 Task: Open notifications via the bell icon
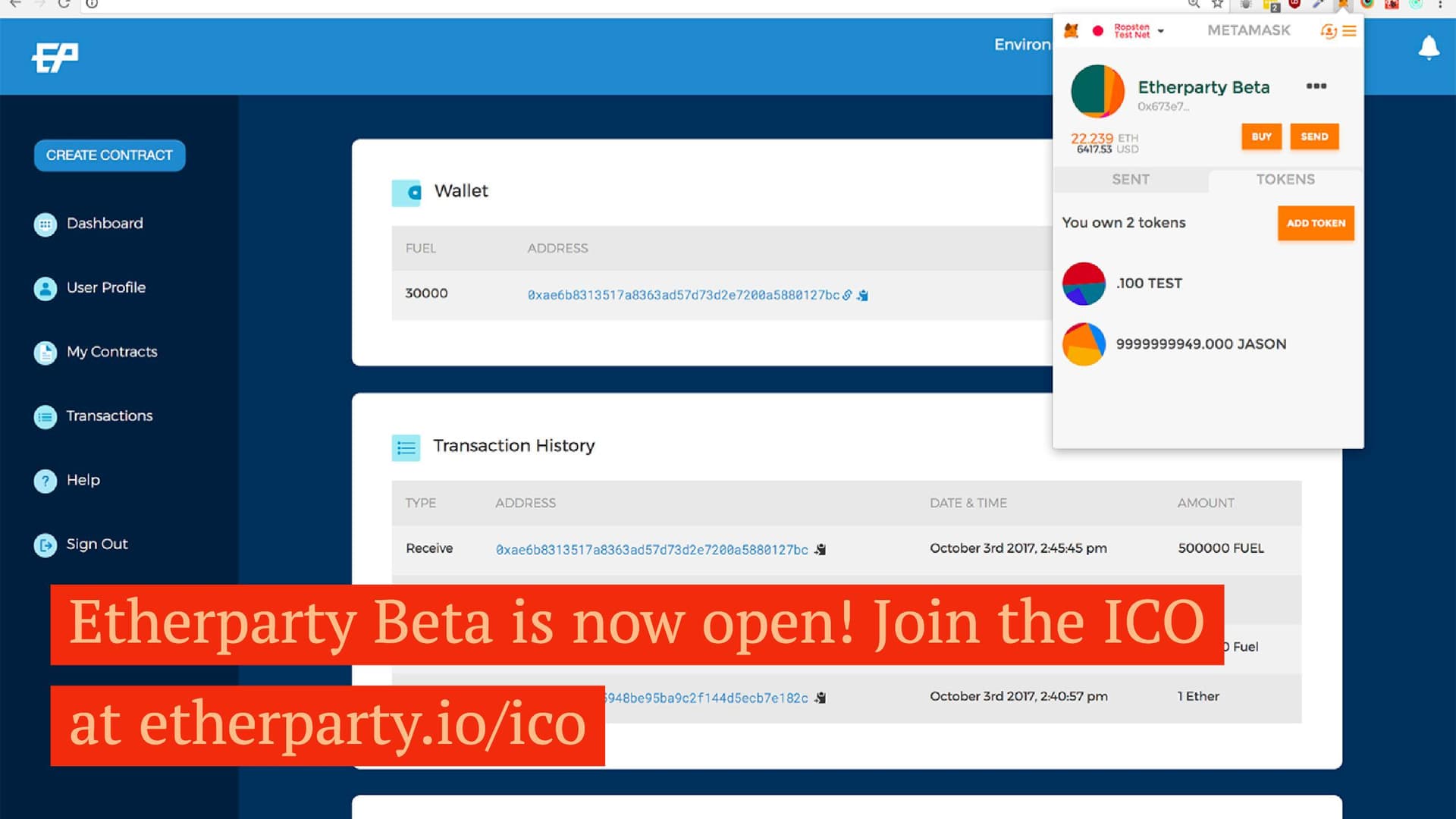click(x=1429, y=47)
